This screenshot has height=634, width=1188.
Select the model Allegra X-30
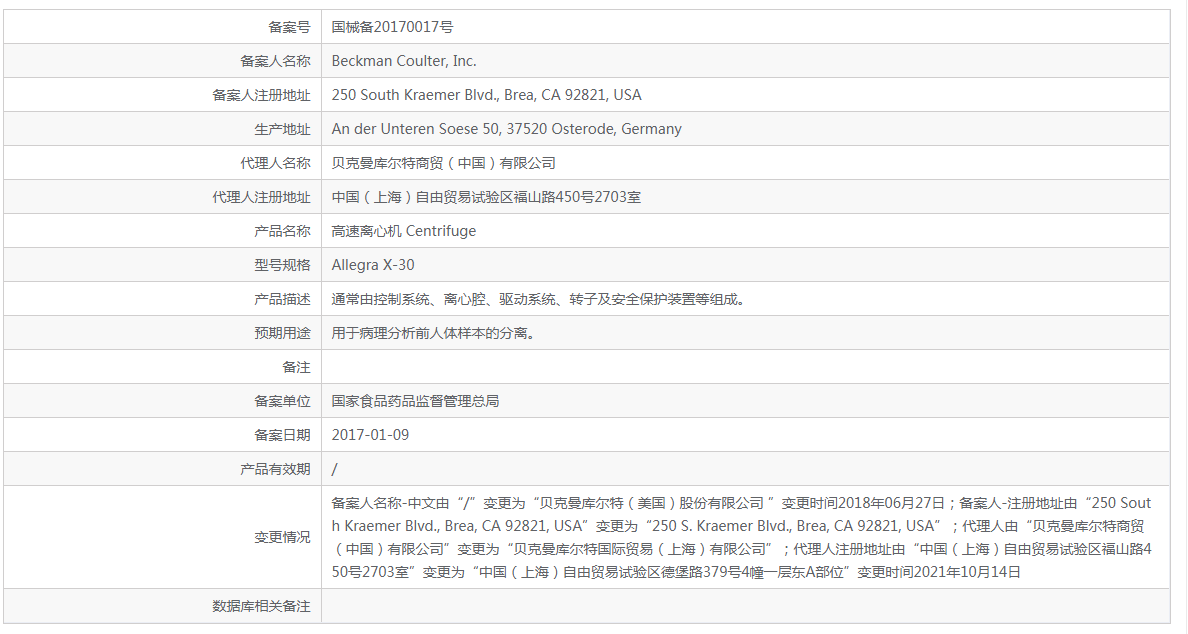point(374,264)
